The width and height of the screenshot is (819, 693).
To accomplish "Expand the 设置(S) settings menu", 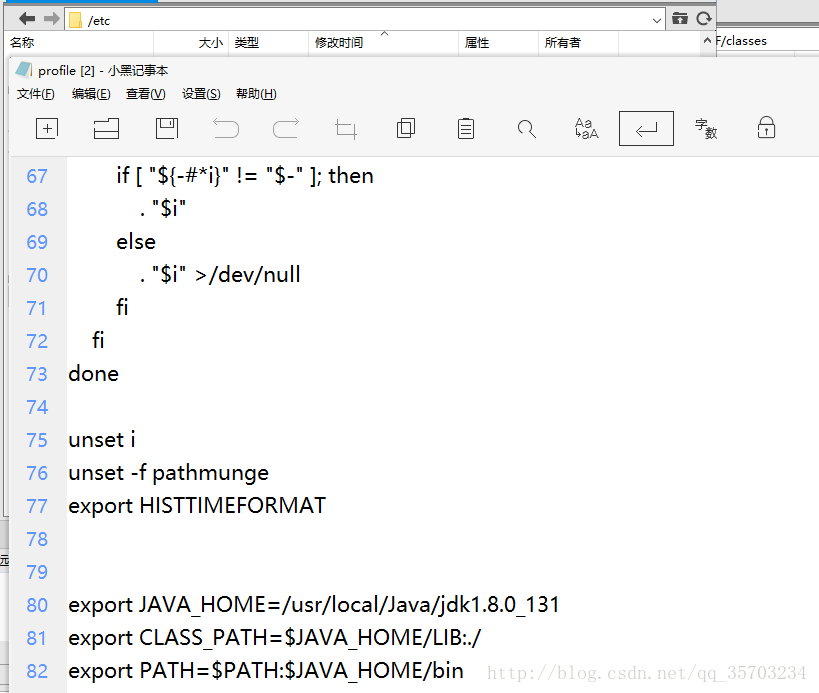I will pos(200,93).
